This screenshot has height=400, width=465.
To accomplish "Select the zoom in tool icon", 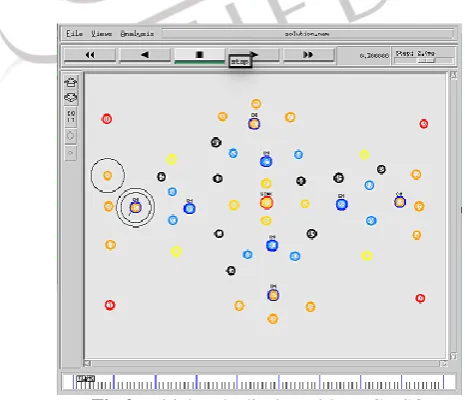I will 71,82.
